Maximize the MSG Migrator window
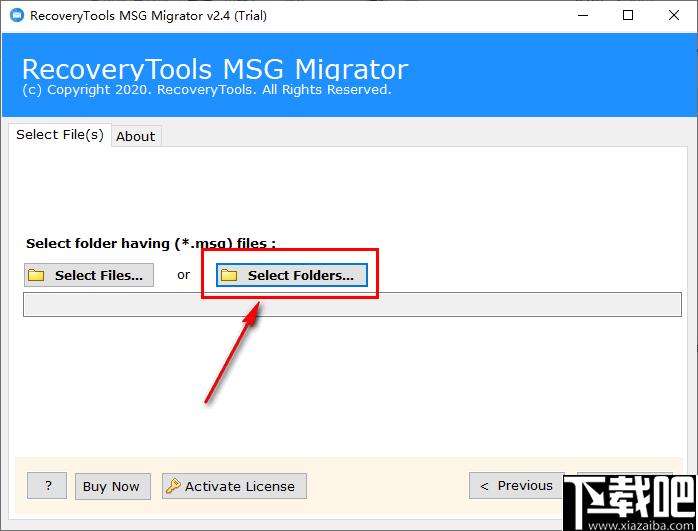The image size is (698, 531). [x=628, y=16]
